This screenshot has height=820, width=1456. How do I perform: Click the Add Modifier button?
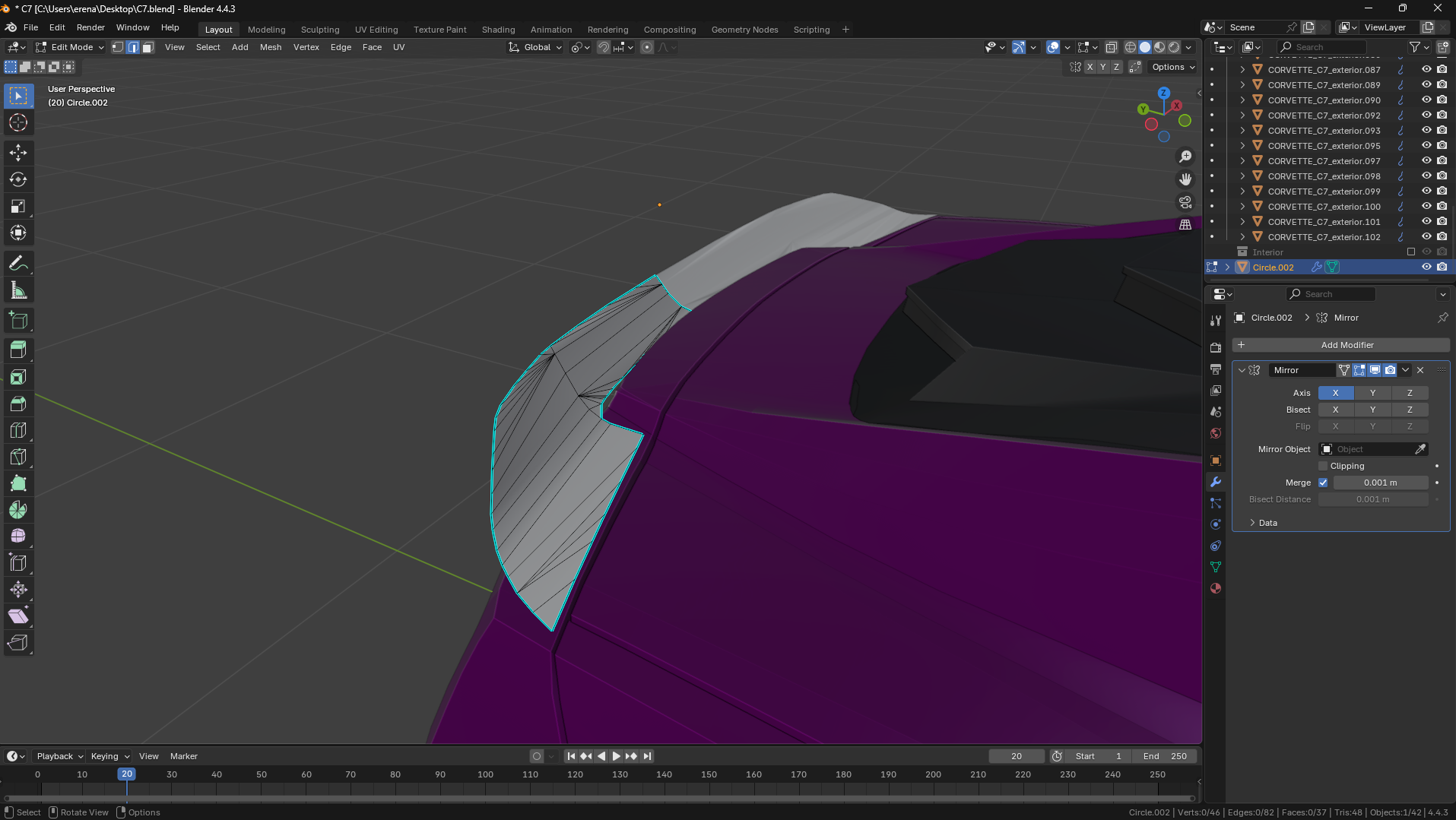(x=1341, y=345)
